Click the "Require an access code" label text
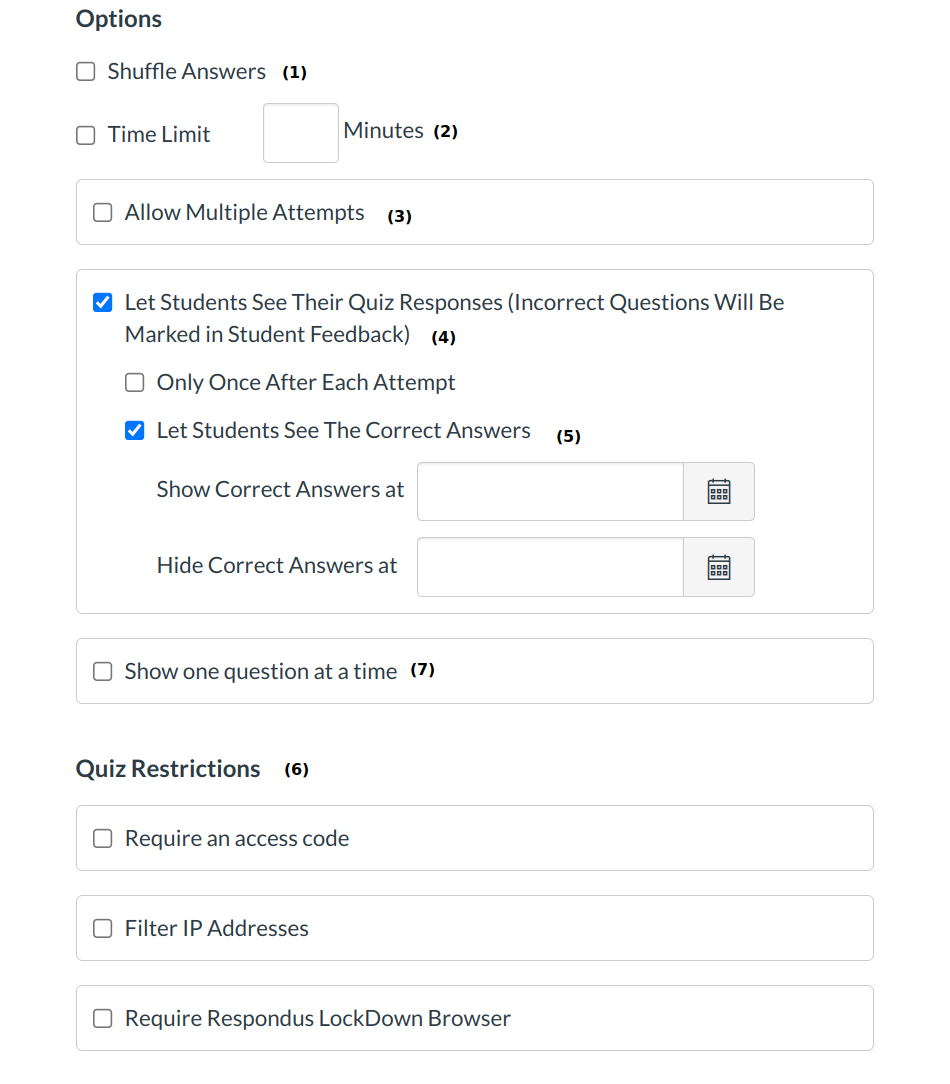This screenshot has width=950, height=1084. click(237, 839)
